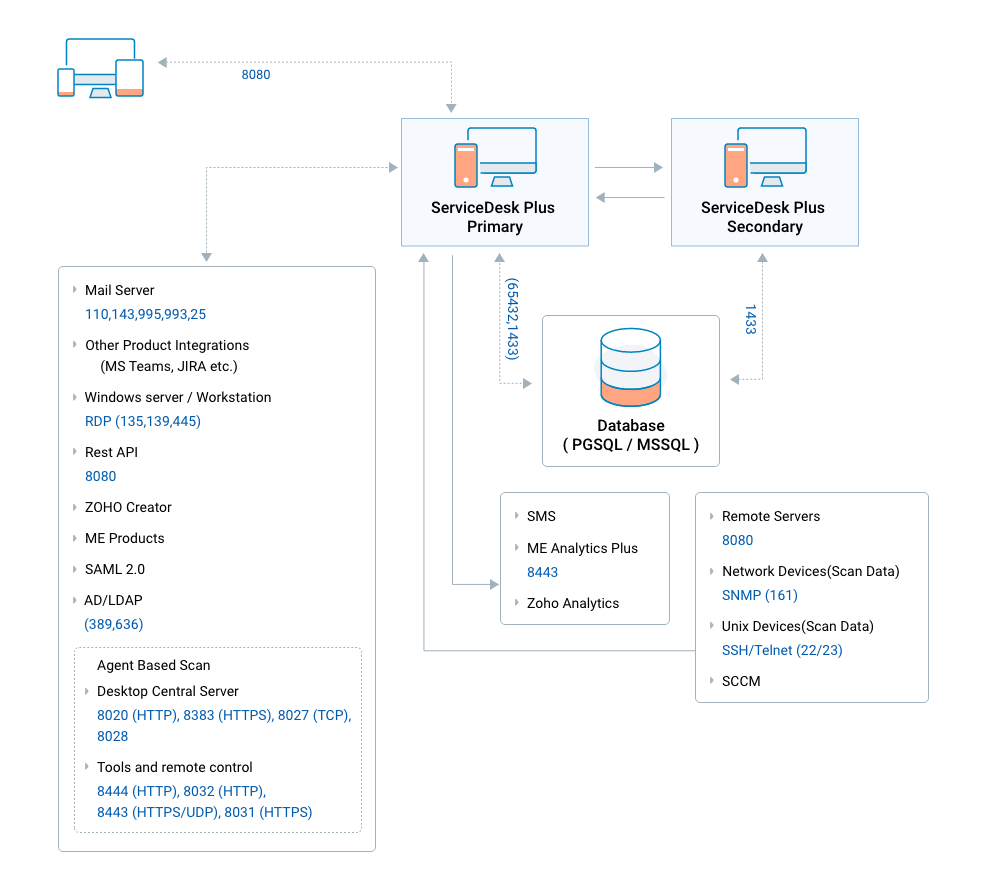Screen dimensions: 1003x872
Task: Click the ME Analytics Plus bullet arrow
Action: (517, 548)
